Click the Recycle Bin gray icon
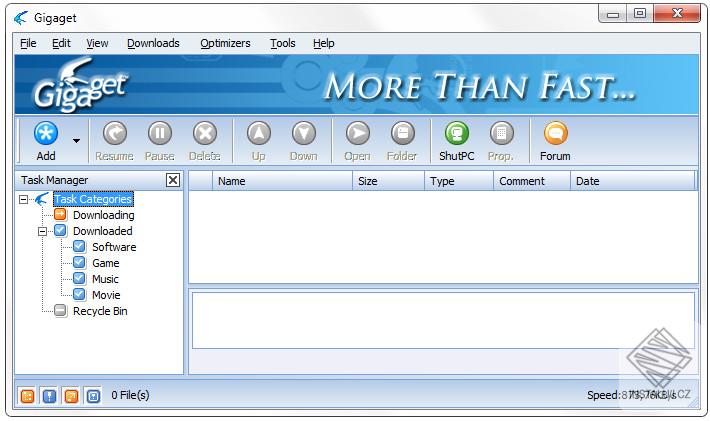Screen dimensions: 710x421 click(x=60, y=311)
